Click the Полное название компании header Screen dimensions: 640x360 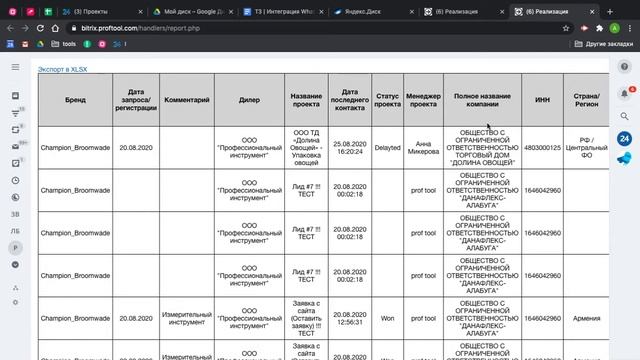point(482,100)
